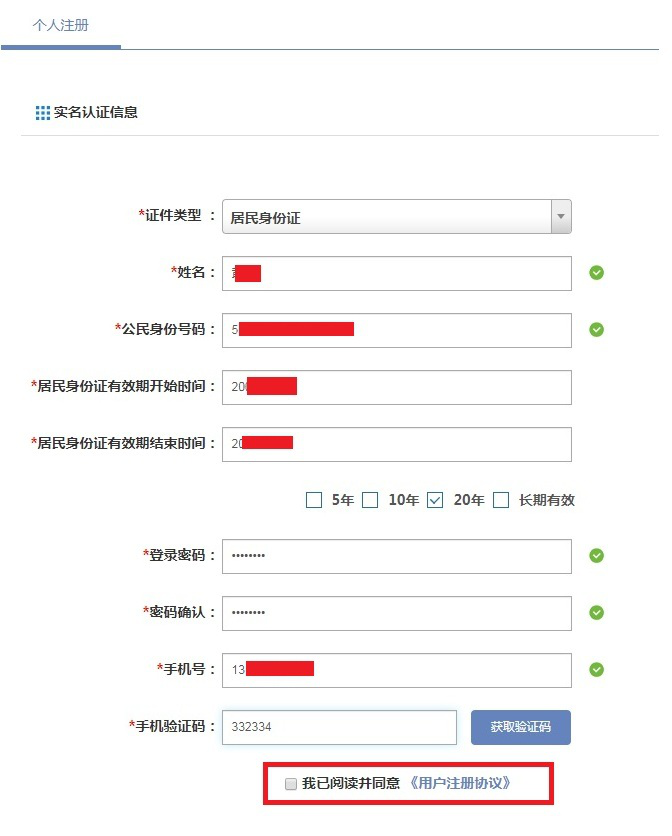Focus the 手机验证码 input field
This screenshot has width=672, height=836.
pyautogui.click(x=339, y=727)
